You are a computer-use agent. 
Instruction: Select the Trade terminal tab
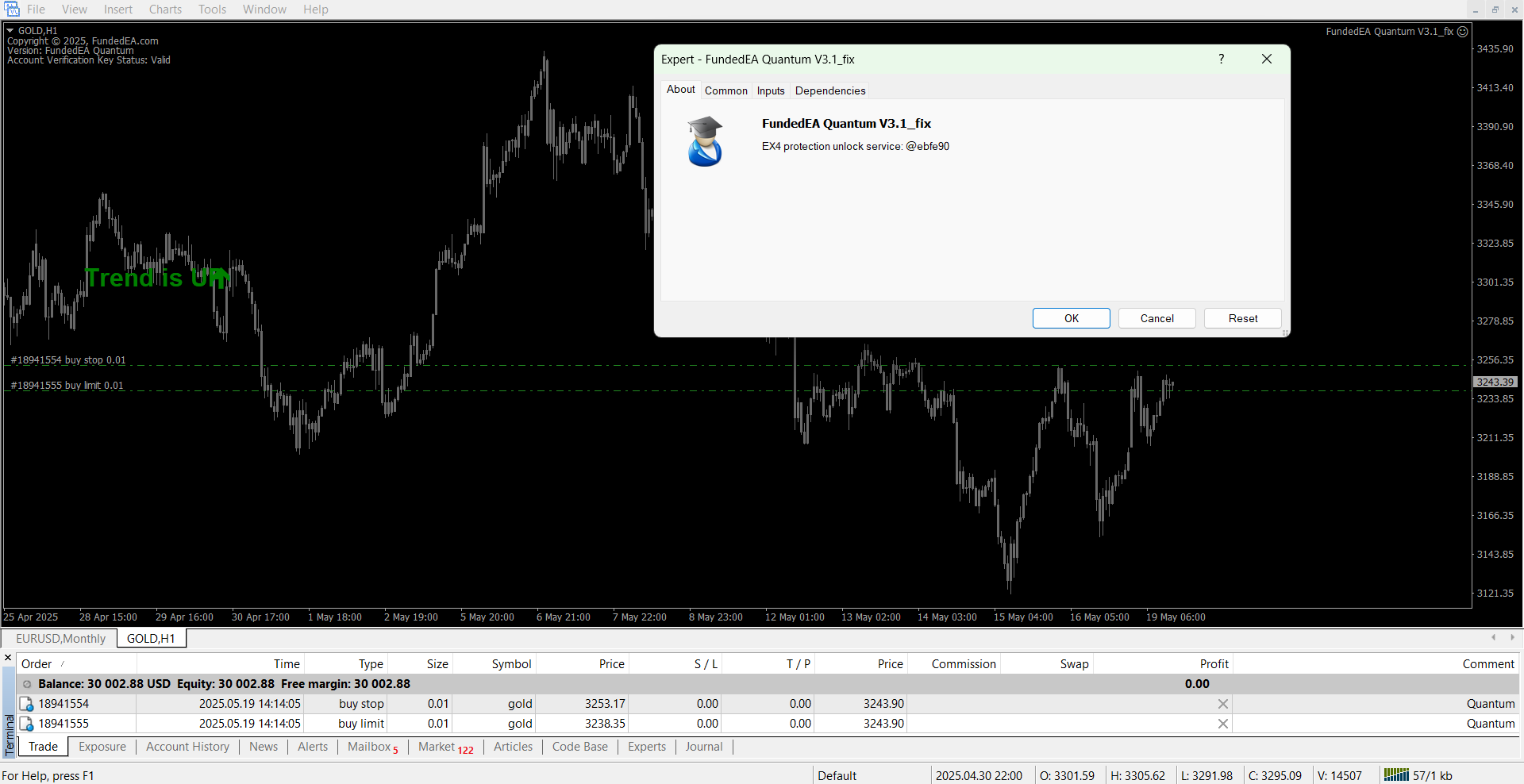[x=43, y=747]
